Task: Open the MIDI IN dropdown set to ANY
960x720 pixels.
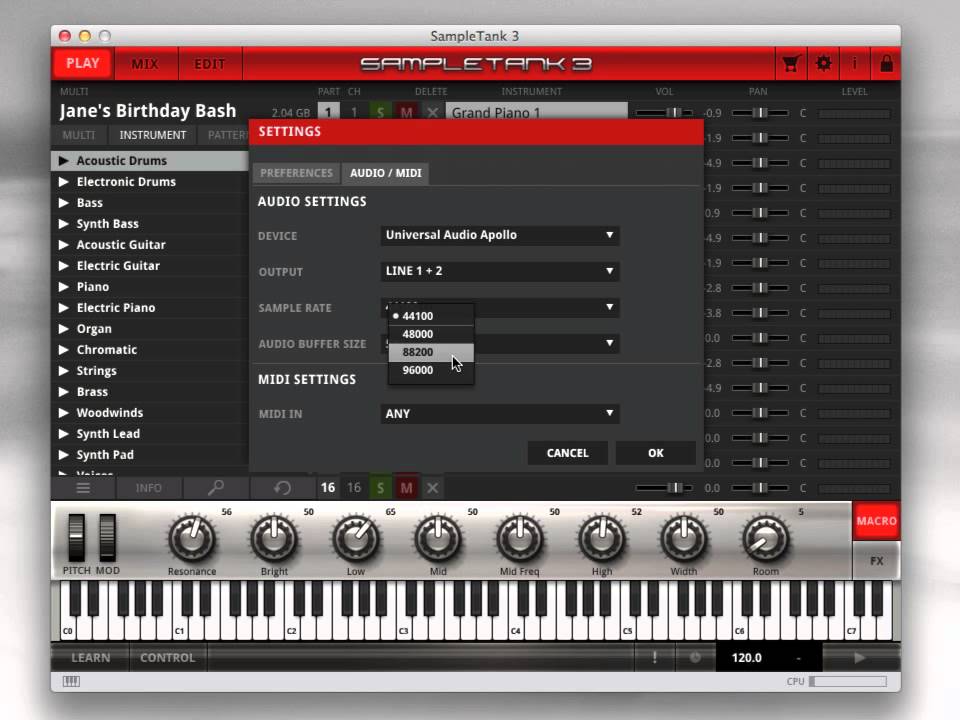Action: pos(500,413)
